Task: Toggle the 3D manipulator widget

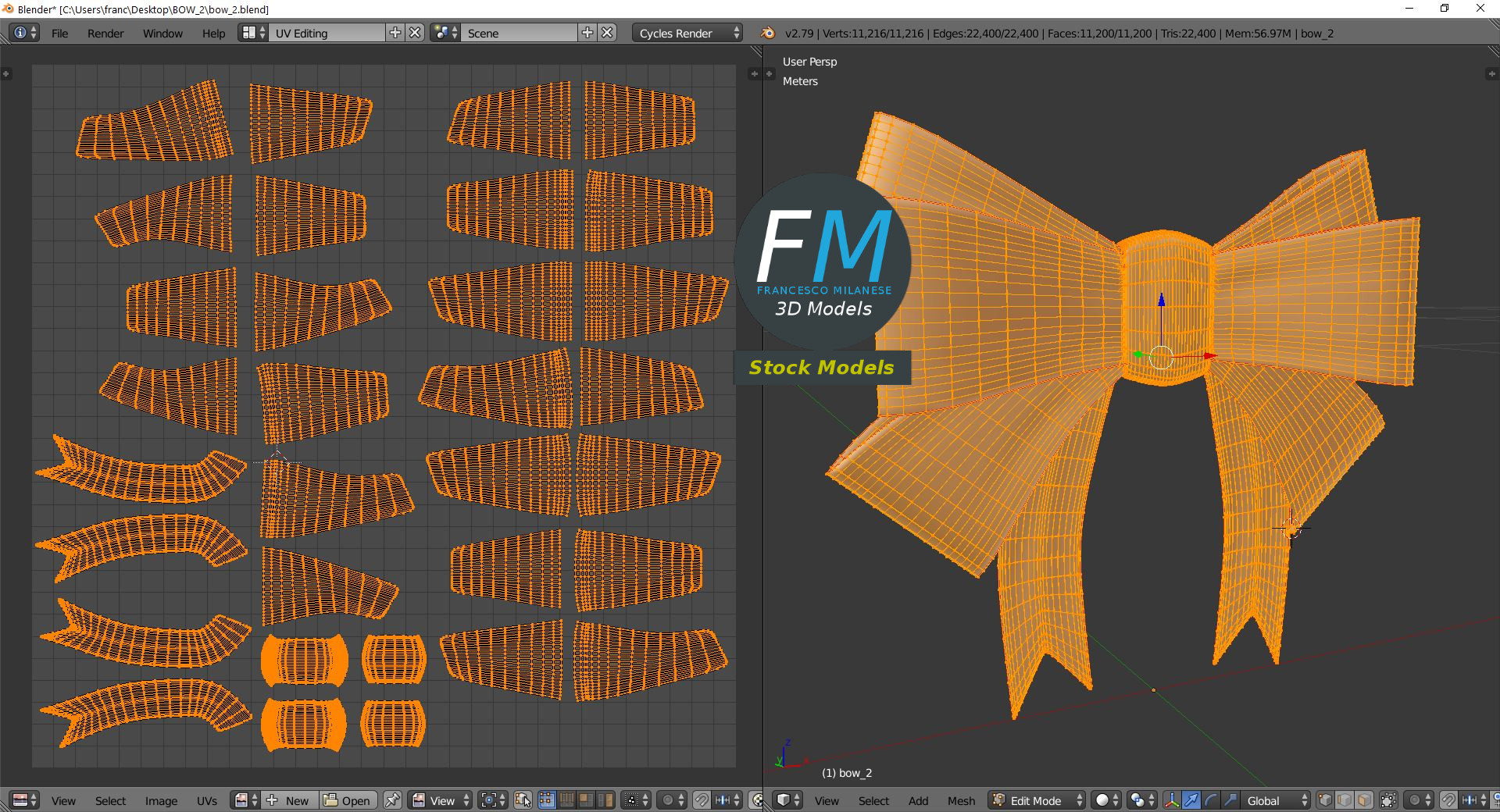Action: coord(1172,800)
